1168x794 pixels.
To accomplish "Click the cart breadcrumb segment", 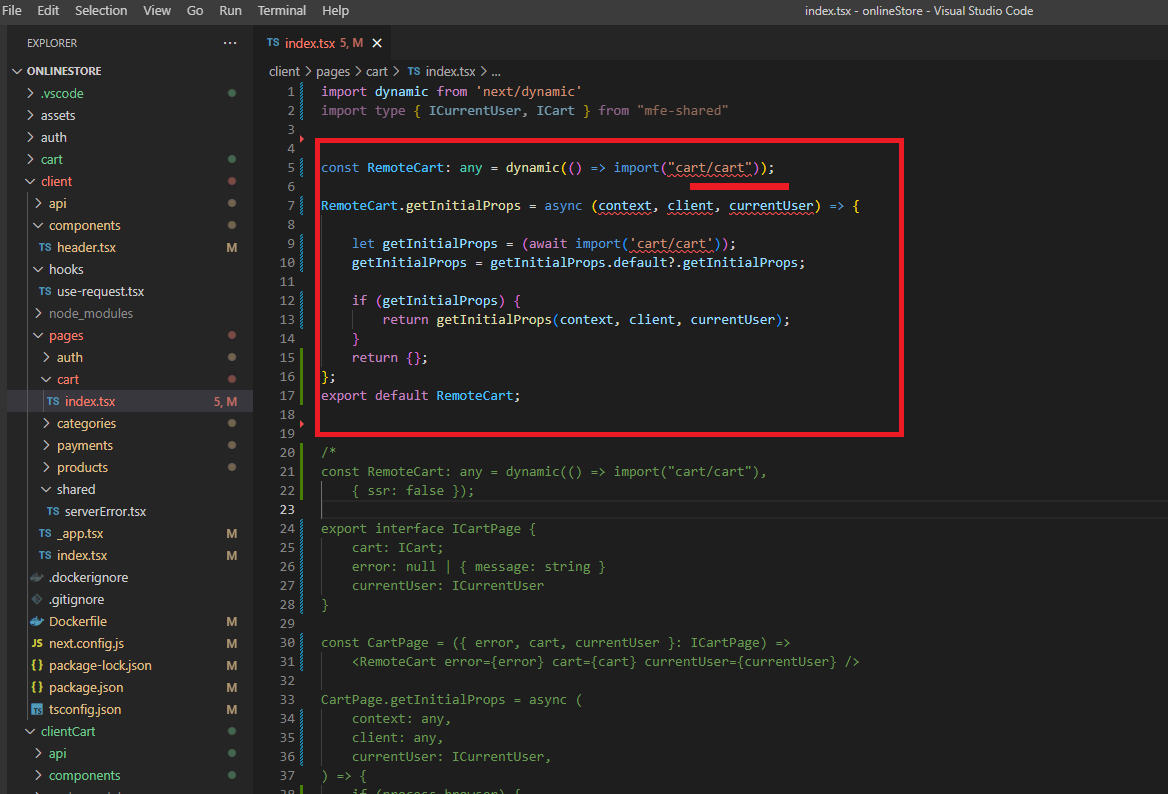I will tap(376, 71).
